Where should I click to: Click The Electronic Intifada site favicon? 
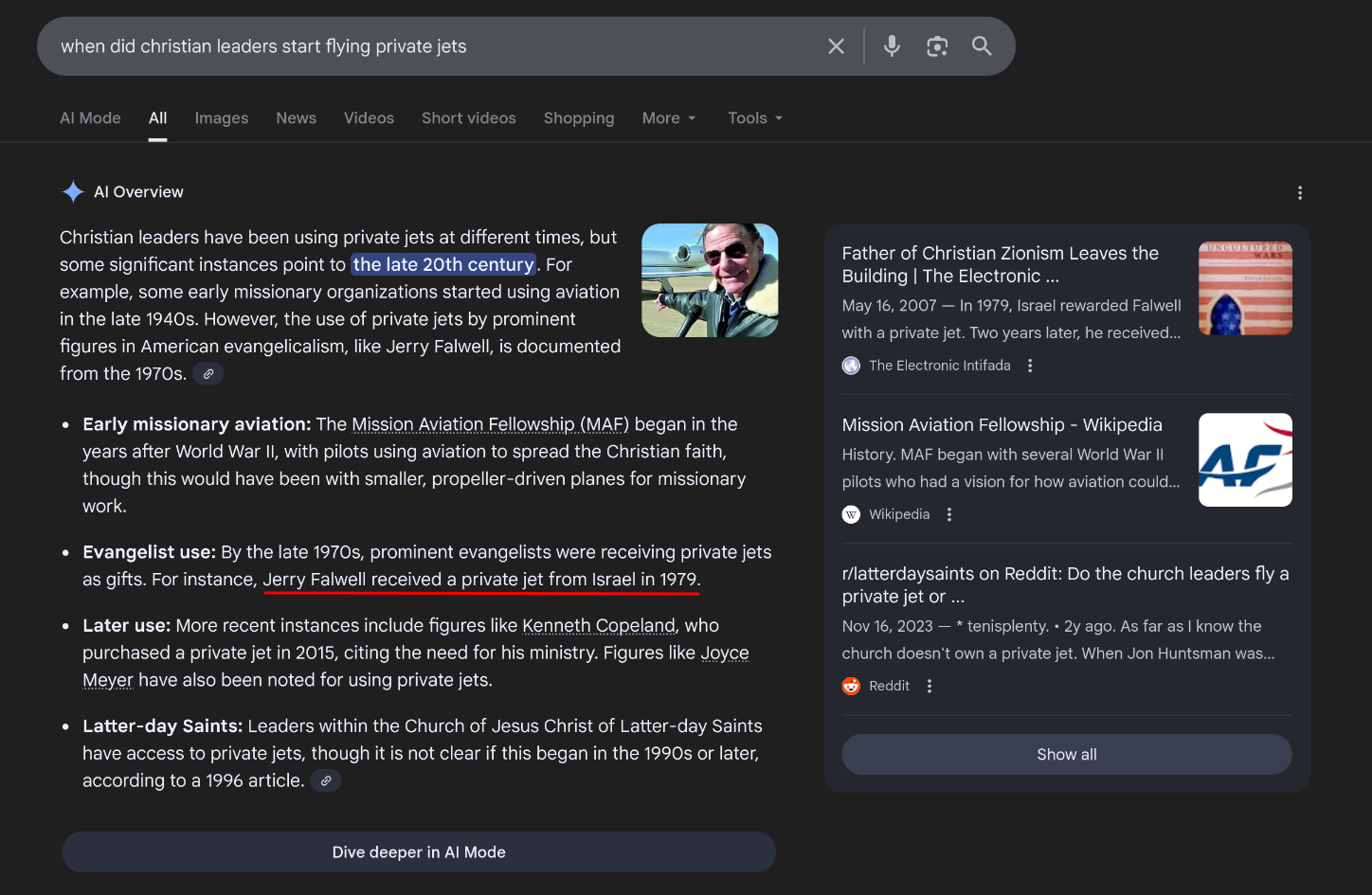[x=851, y=366]
